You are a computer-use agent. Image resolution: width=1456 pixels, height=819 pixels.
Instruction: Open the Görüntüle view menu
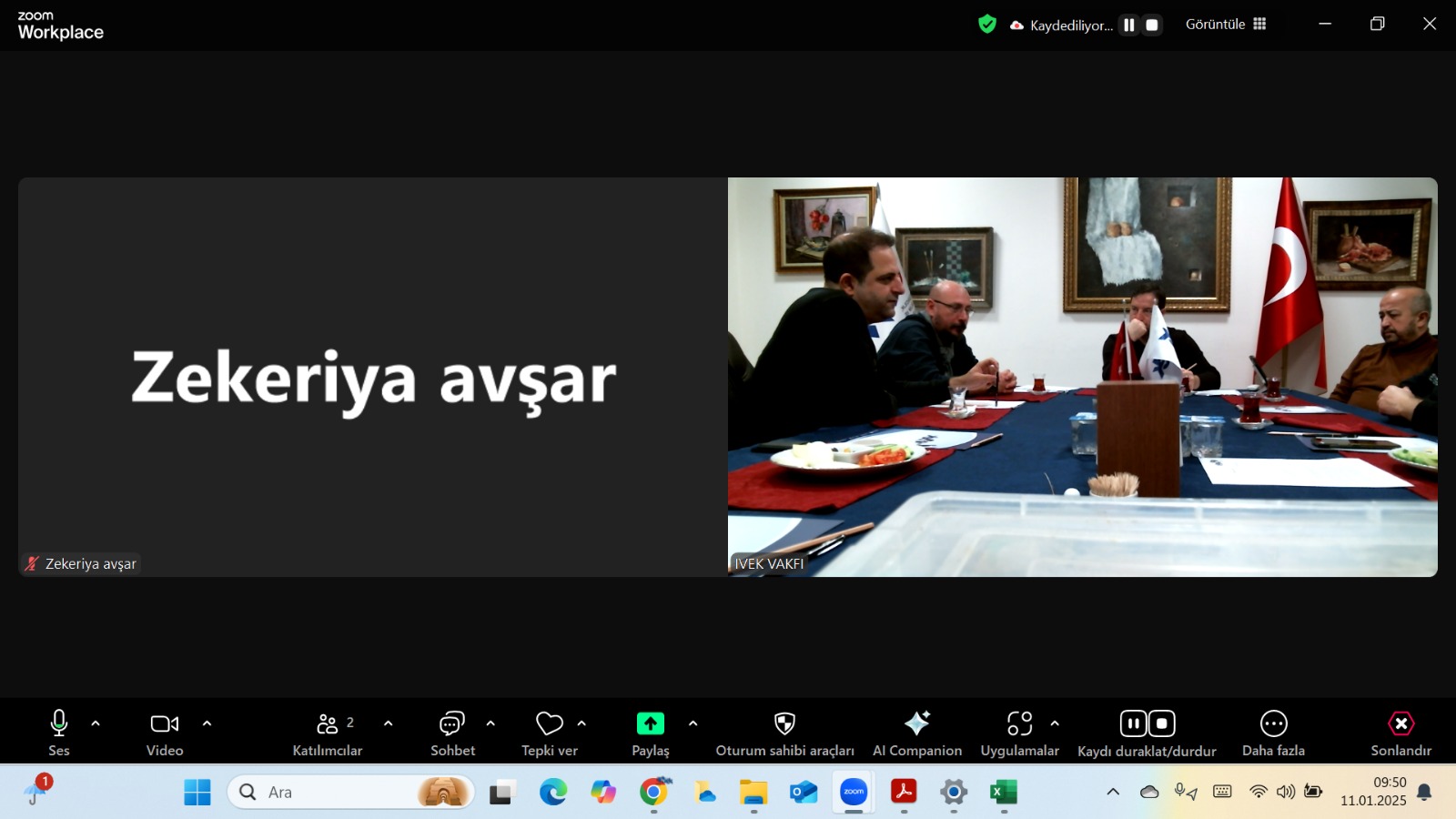pyautogui.click(x=1225, y=25)
